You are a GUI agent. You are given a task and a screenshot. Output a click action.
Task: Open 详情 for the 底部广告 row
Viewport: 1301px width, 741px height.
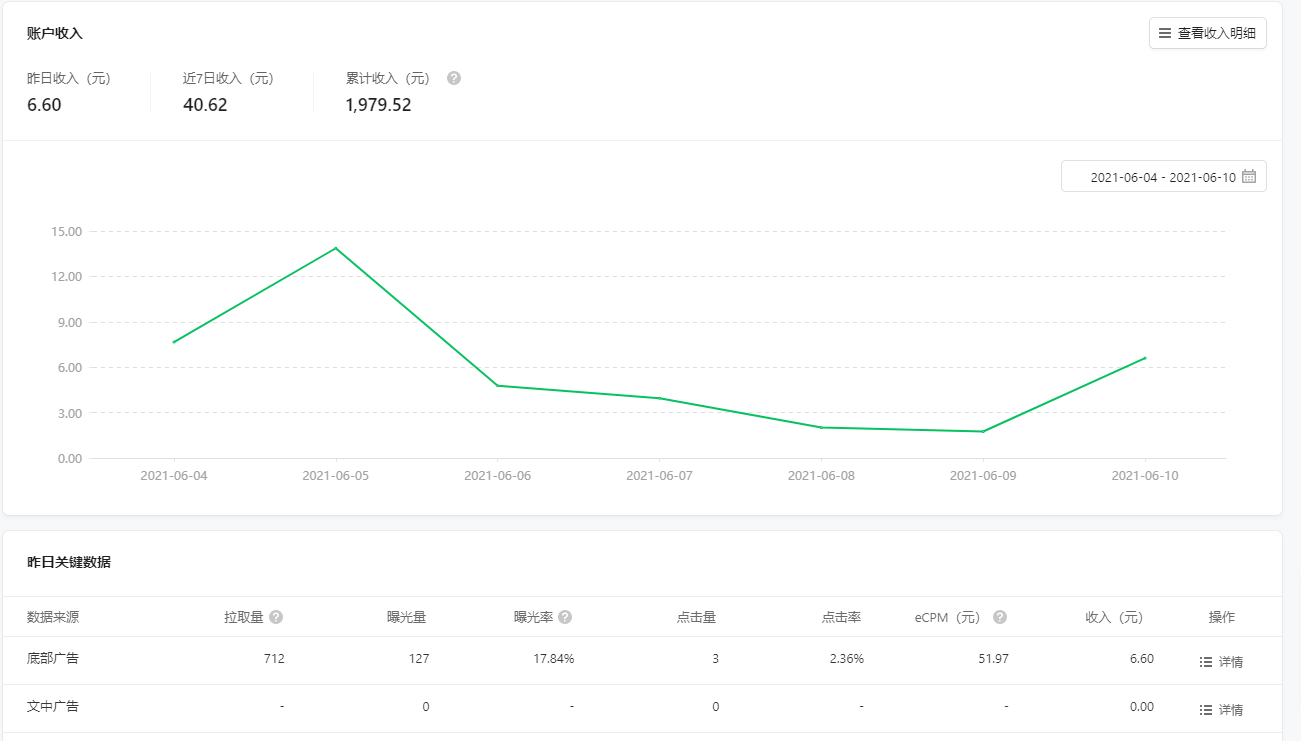pos(1221,662)
